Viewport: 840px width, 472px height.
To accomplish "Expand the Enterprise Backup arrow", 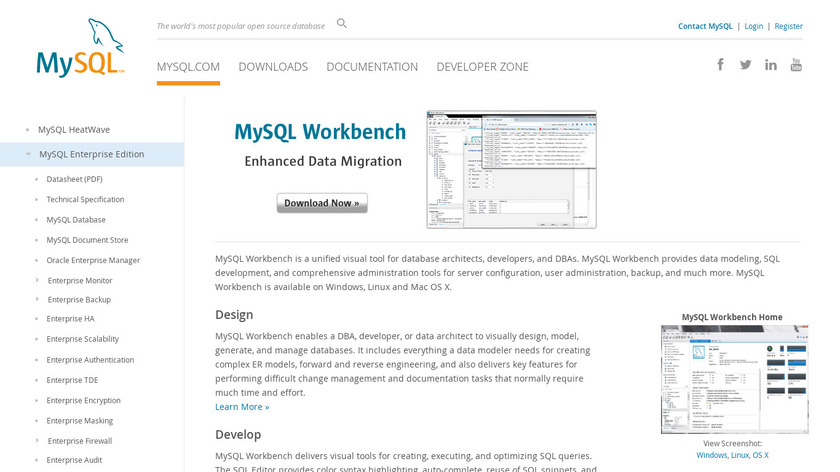I will click(x=37, y=299).
